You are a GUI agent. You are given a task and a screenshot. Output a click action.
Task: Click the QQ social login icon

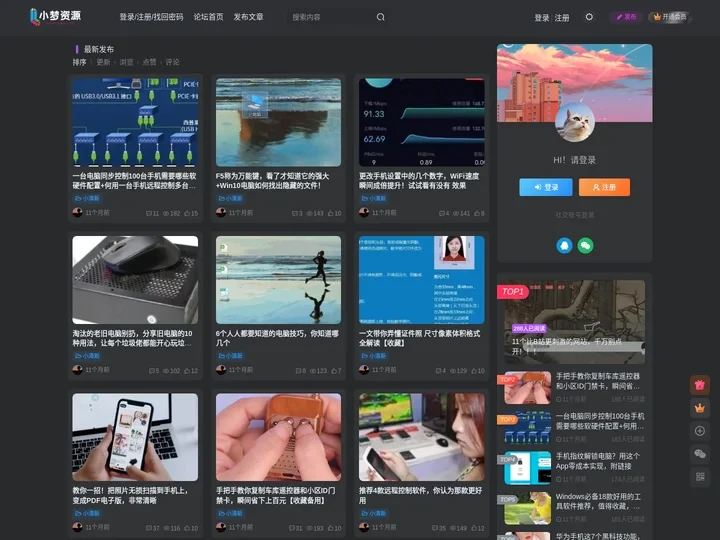564,246
